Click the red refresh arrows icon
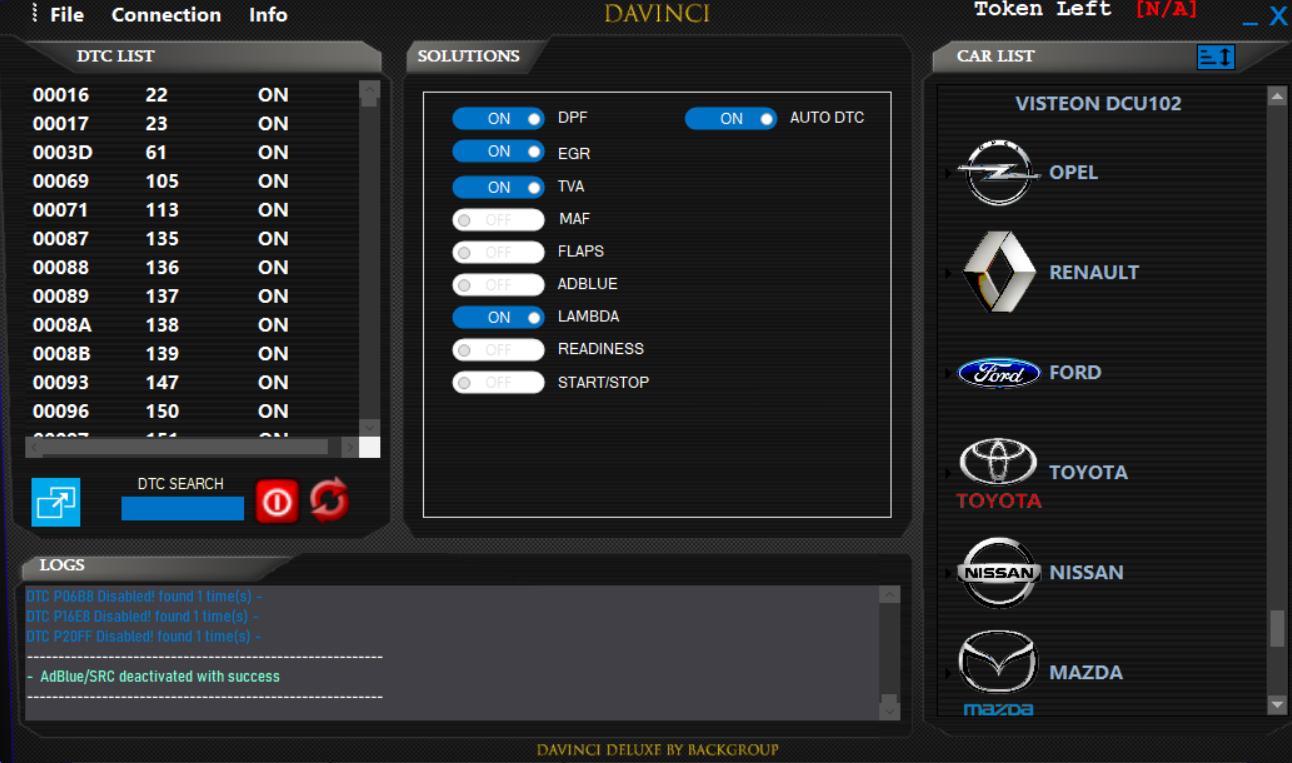This screenshot has height=763, width=1292. pos(329,500)
